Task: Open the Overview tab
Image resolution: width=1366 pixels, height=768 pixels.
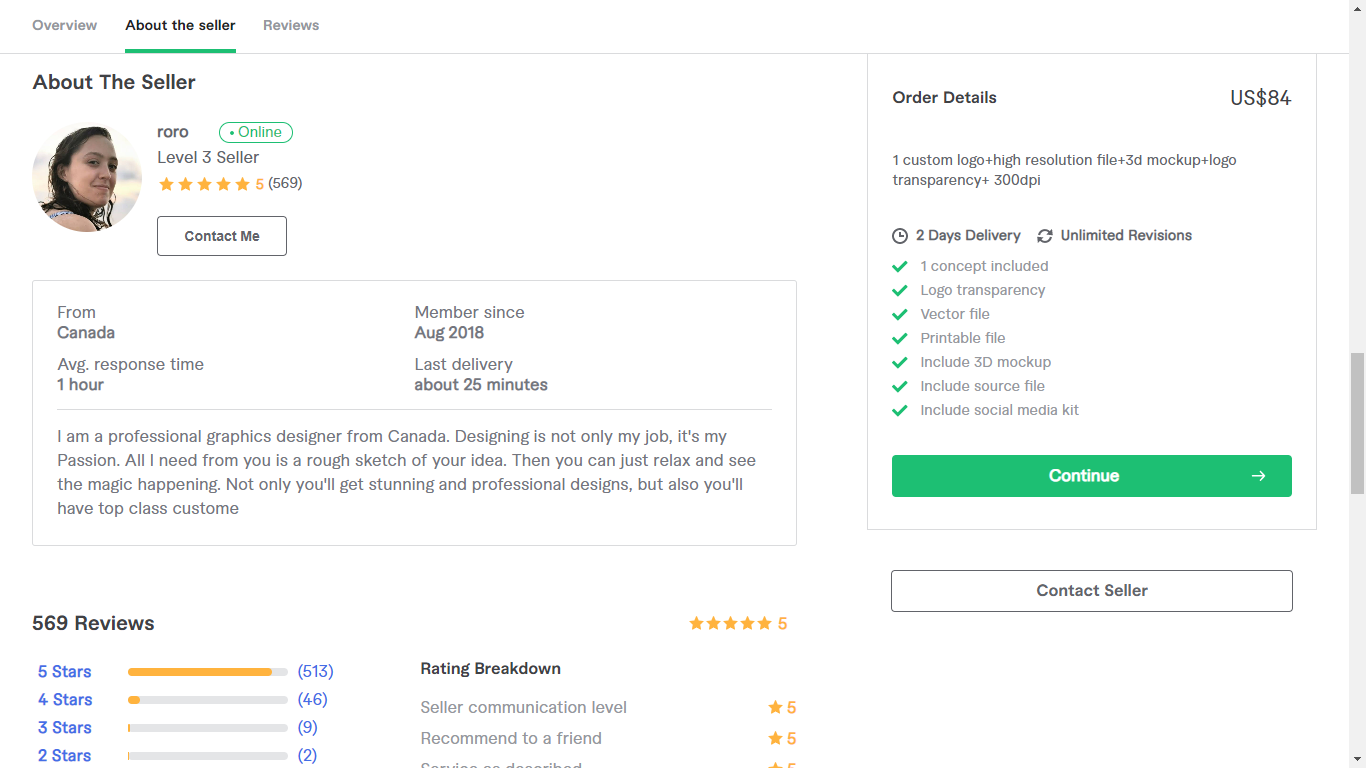Action: click(64, 25)
